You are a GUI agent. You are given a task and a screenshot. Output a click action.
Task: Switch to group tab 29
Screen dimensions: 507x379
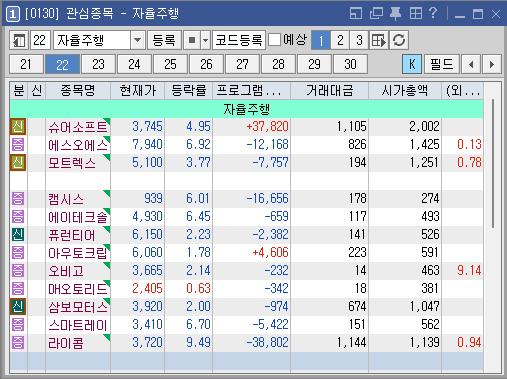[314, 64]
